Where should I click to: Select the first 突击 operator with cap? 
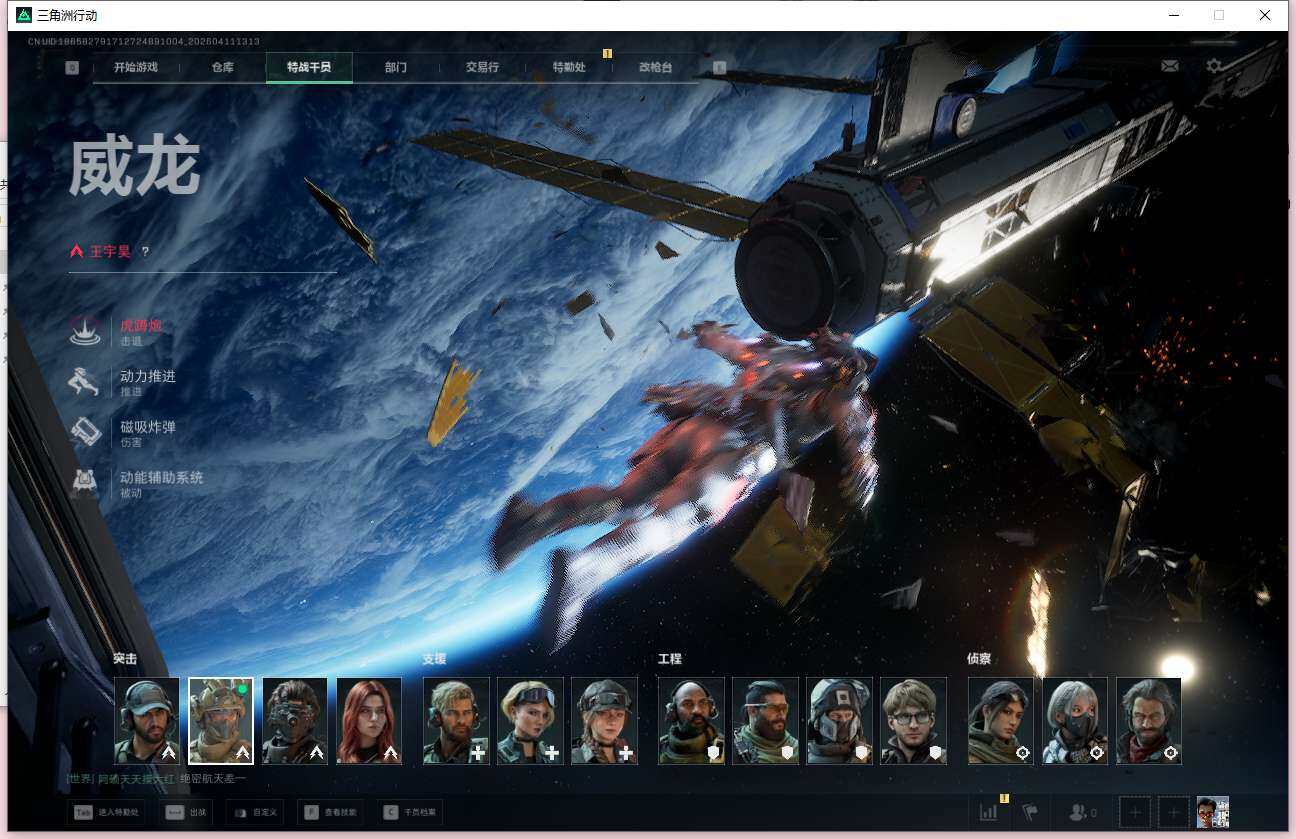click(x=147, y=721)
